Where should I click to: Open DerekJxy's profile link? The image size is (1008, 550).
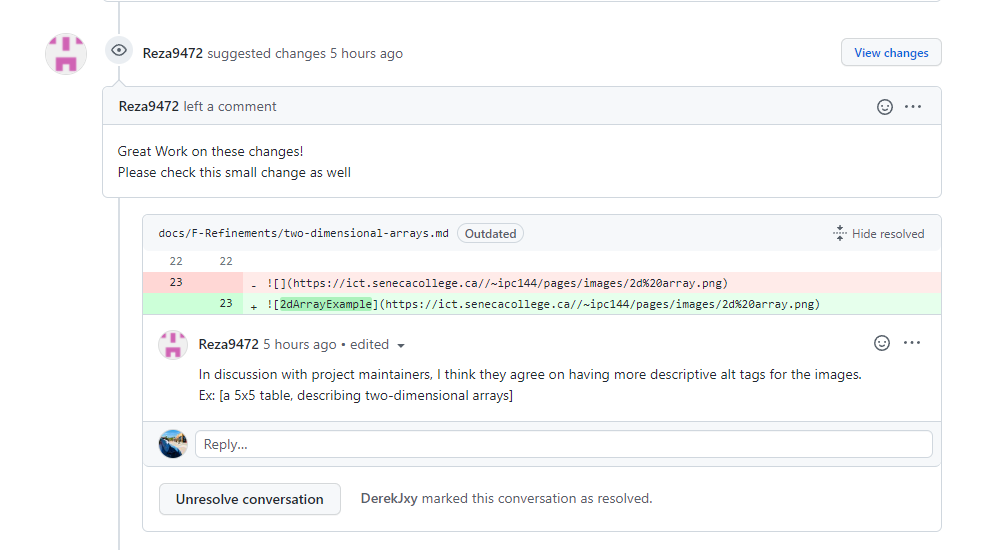point(389,498)
